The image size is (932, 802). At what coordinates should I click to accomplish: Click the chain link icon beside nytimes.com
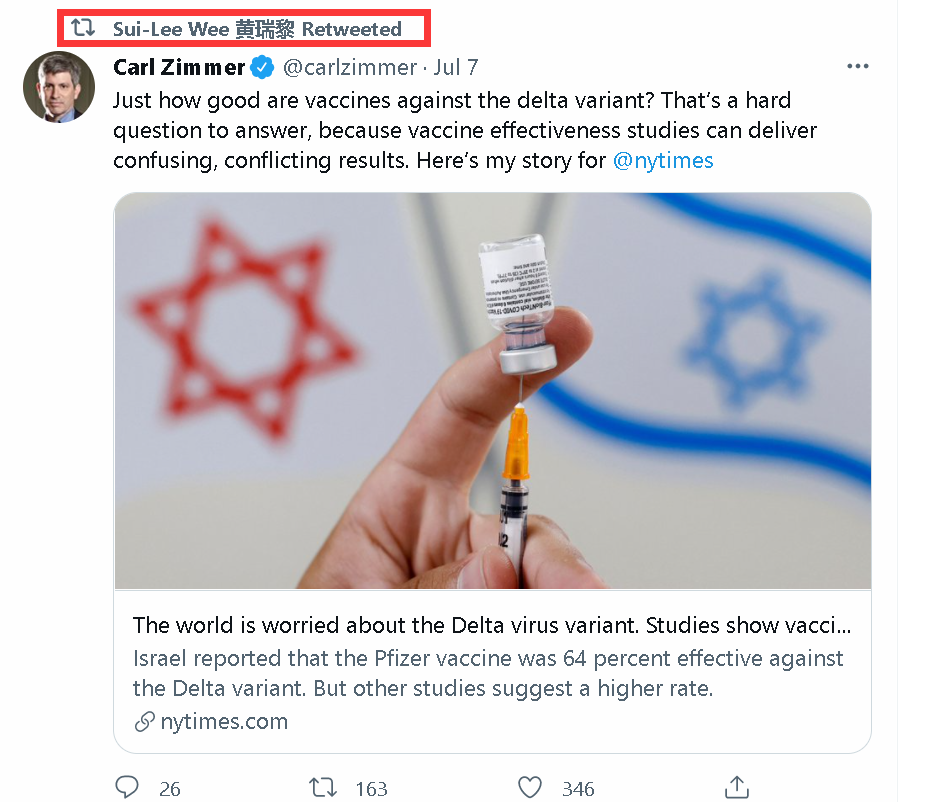coord(144,722)
